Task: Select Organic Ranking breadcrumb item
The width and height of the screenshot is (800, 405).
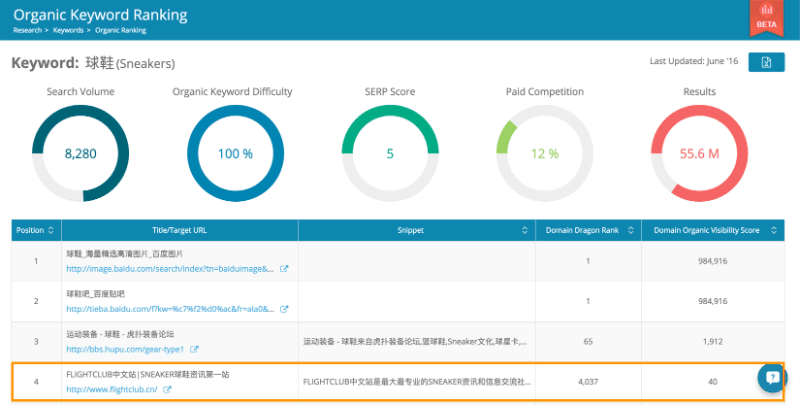Action: 119,30
